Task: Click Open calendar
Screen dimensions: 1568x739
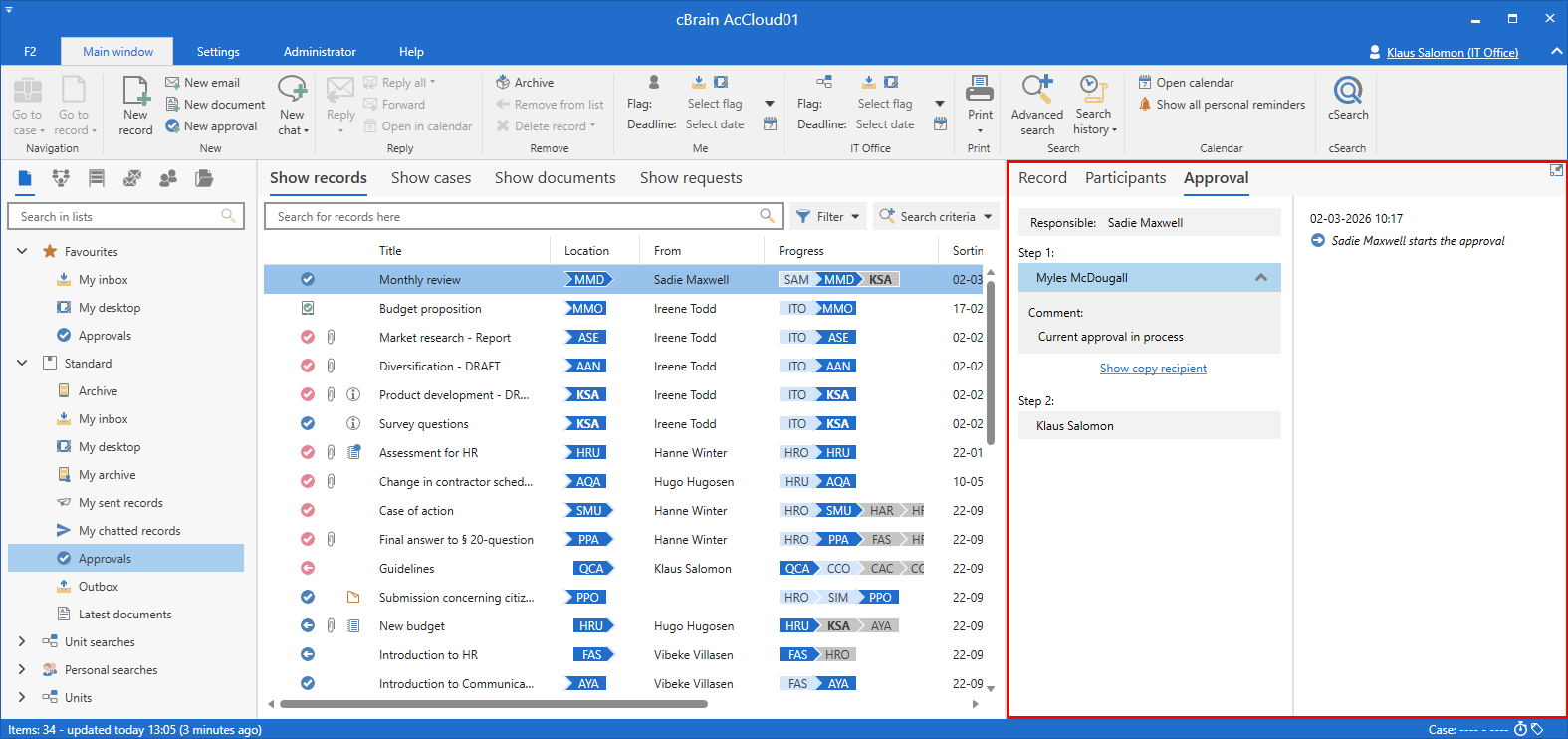Action: (1186, 83)
